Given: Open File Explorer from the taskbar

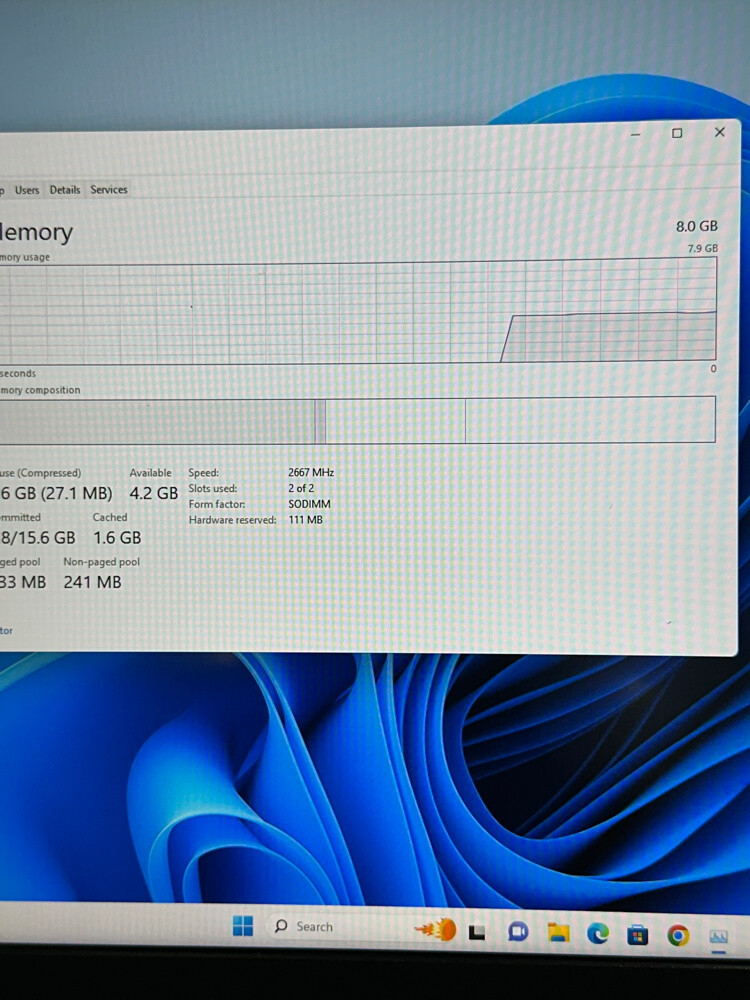Looking at the screenshot, I should point(558,933).
